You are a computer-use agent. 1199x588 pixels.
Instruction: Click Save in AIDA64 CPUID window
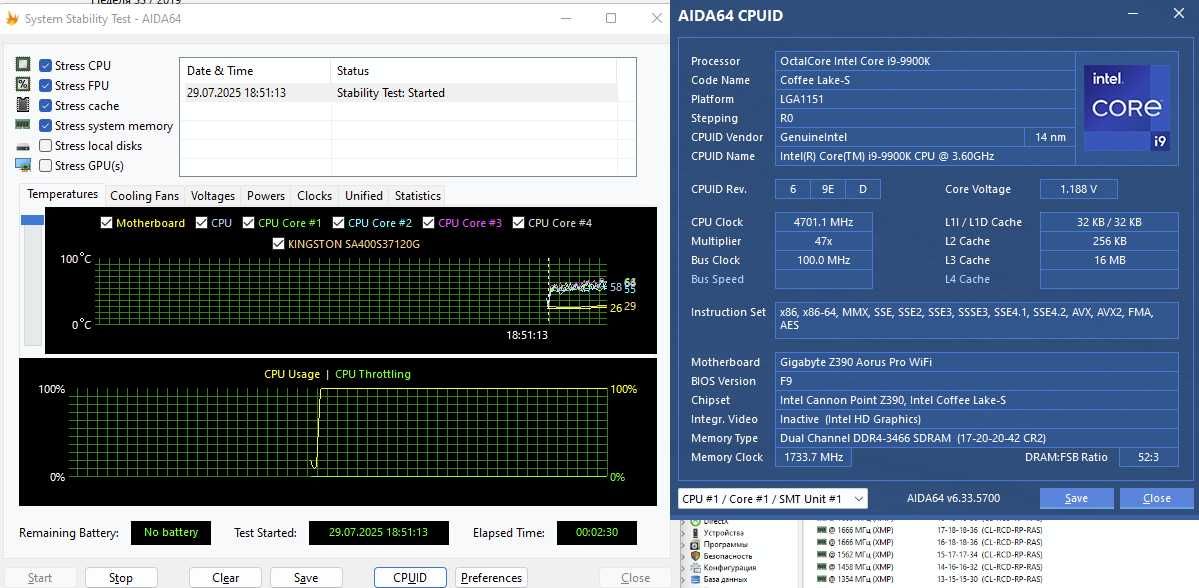click(x=1076, y=499)
